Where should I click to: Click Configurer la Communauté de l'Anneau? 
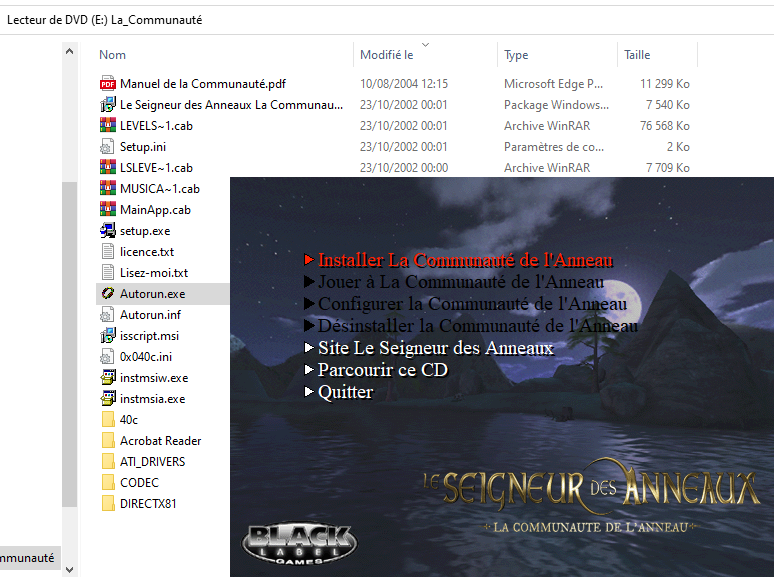(466, 304)
